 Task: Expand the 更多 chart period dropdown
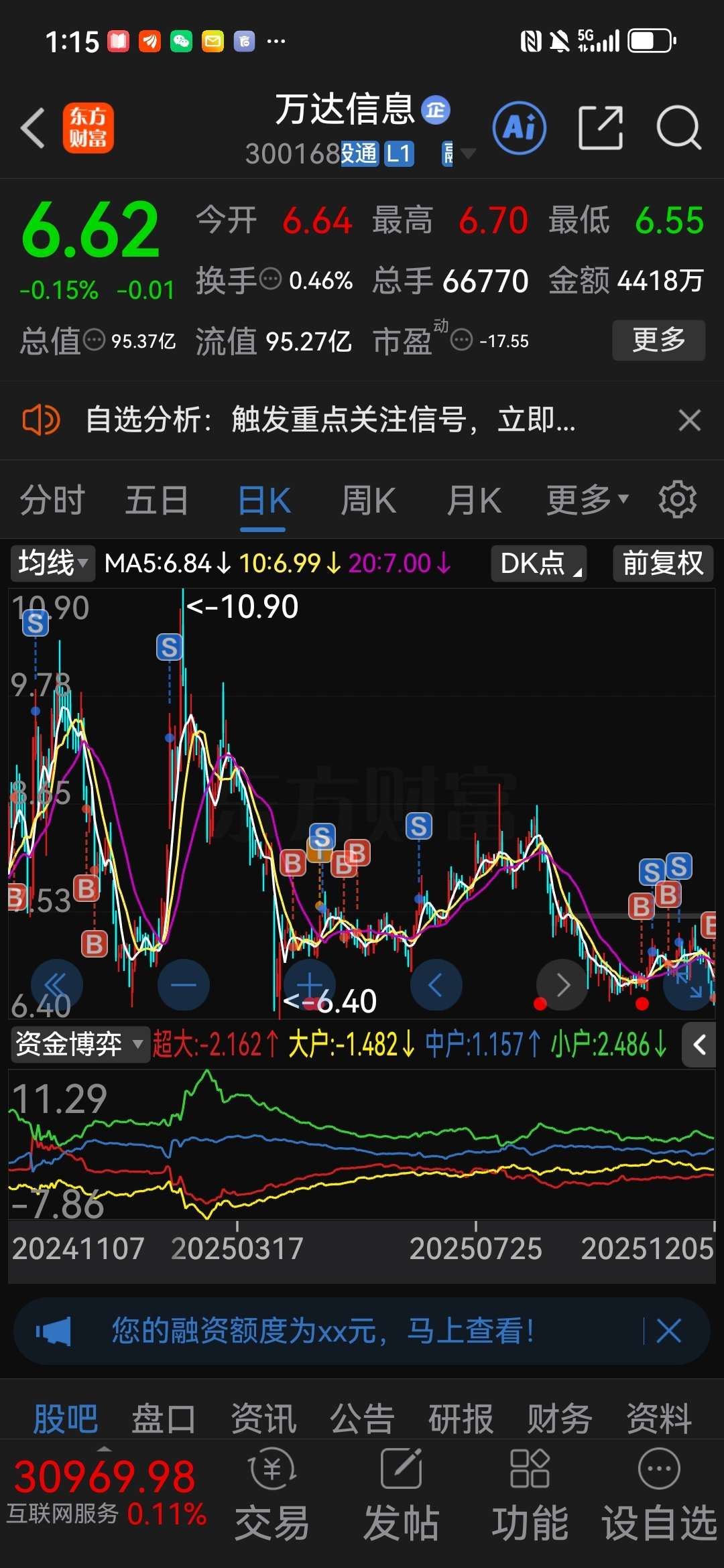(588, 501)
